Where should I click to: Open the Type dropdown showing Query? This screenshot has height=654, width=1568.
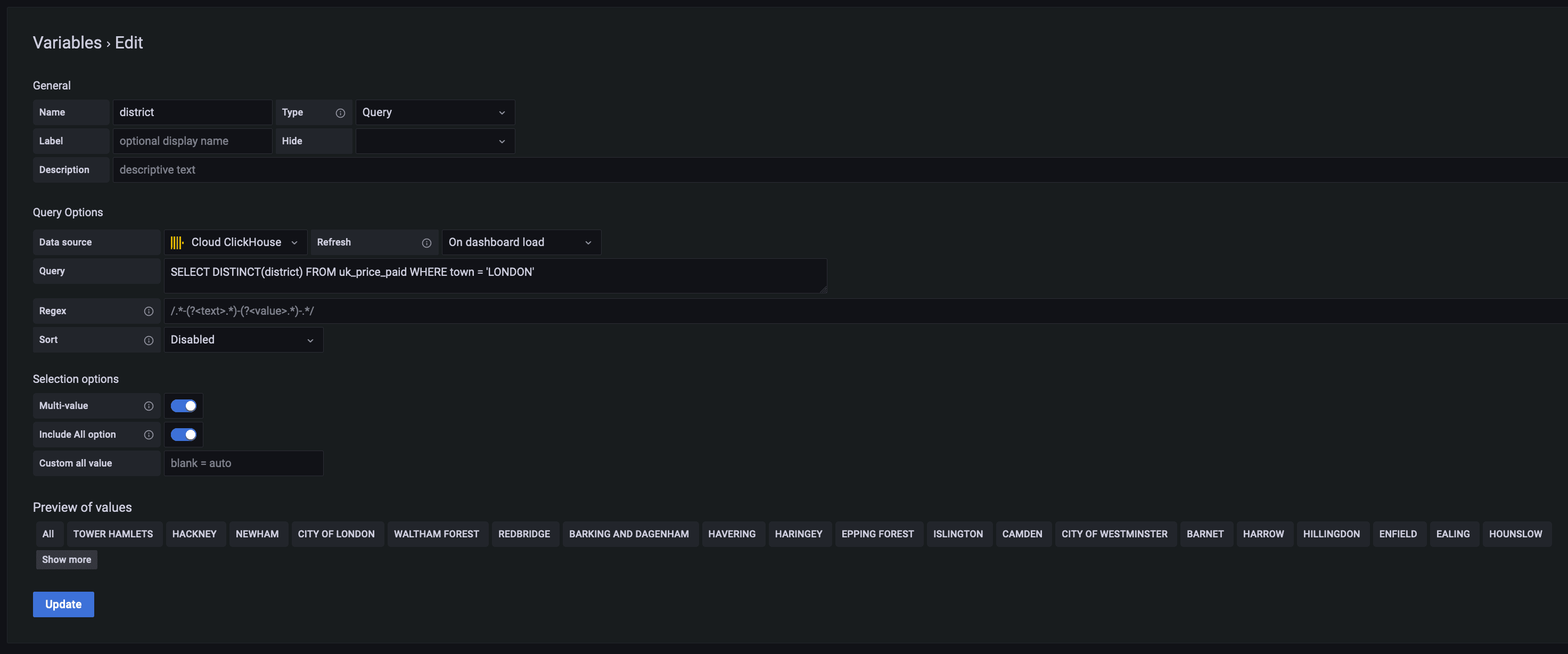[x=434, y=113]
